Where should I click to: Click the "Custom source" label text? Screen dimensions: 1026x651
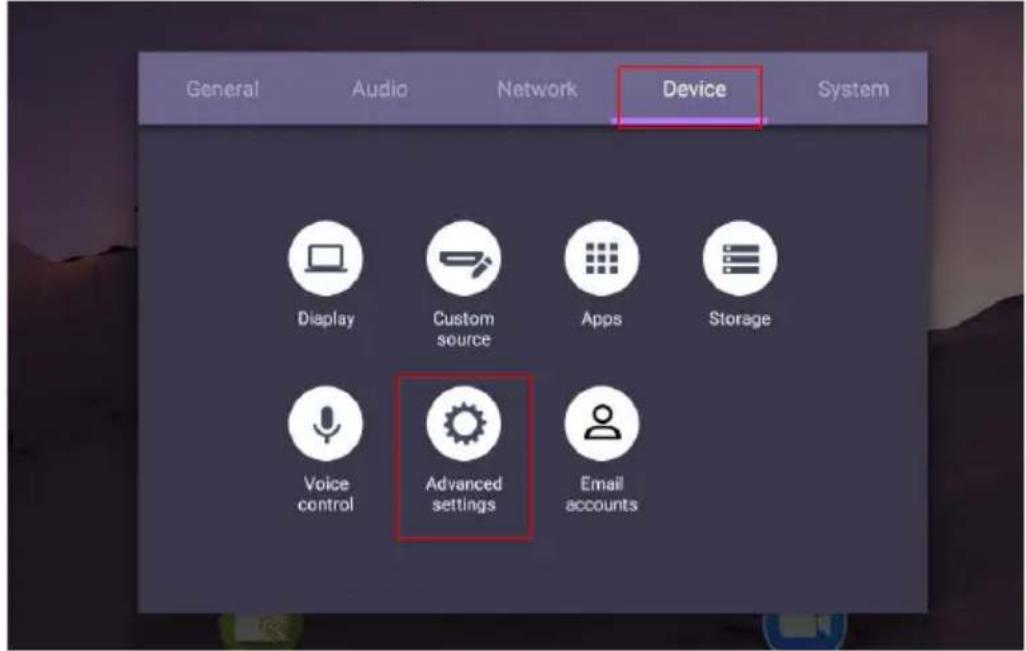(463, 329)
